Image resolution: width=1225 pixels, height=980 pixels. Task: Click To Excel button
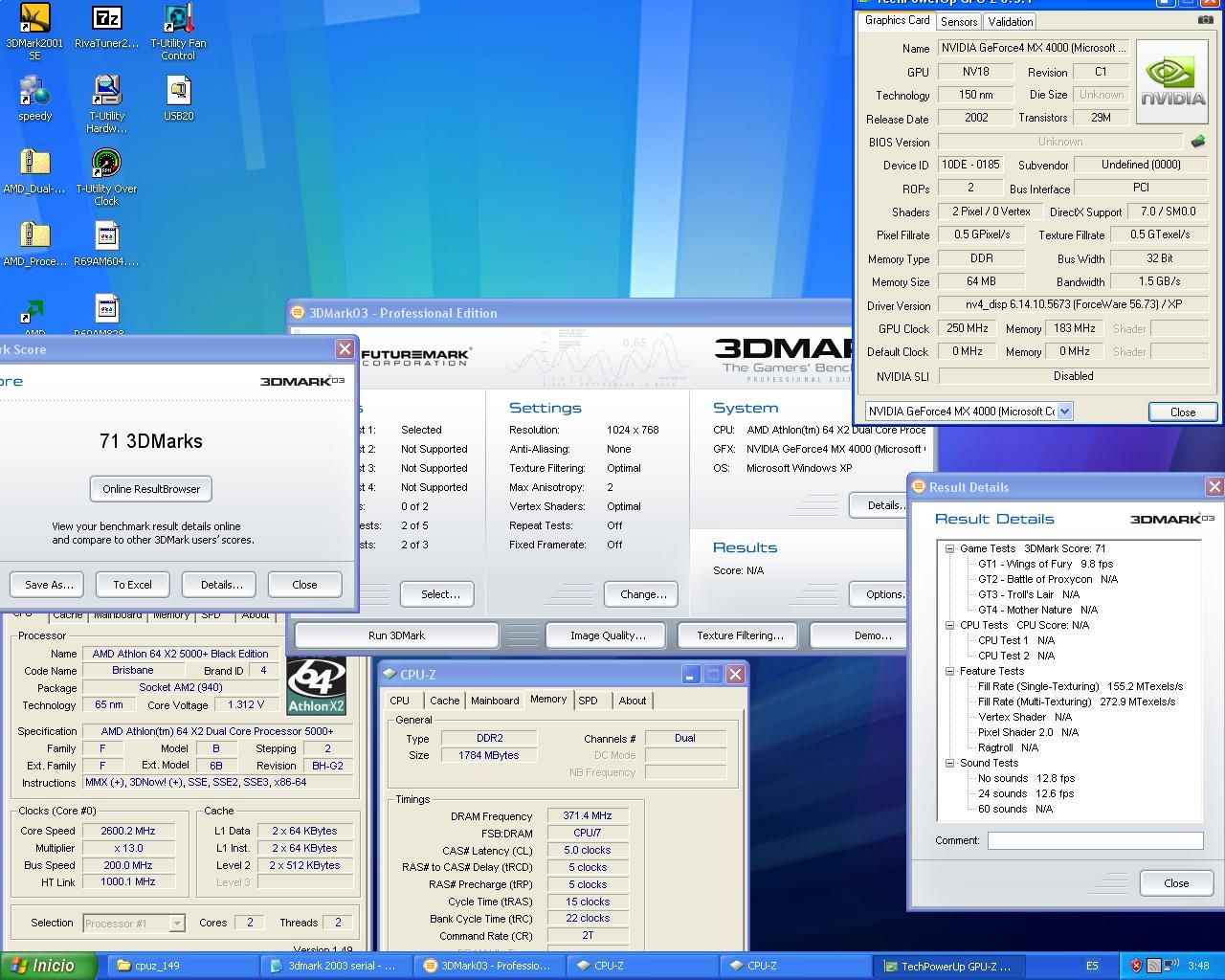coord(132,585)
